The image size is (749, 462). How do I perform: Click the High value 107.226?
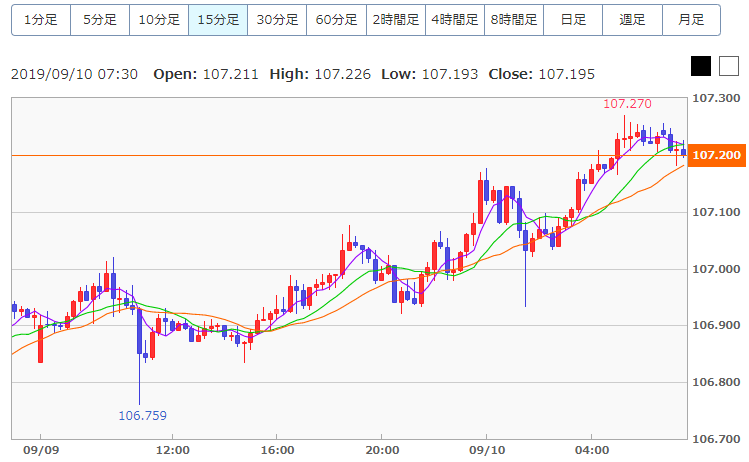342,74
